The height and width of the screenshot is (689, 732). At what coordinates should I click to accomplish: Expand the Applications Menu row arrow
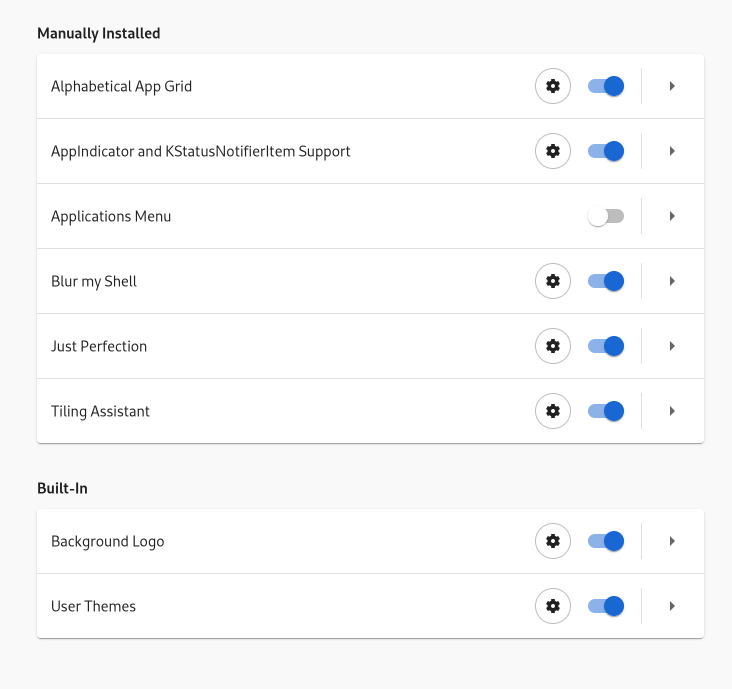click(x=672, y=216)
